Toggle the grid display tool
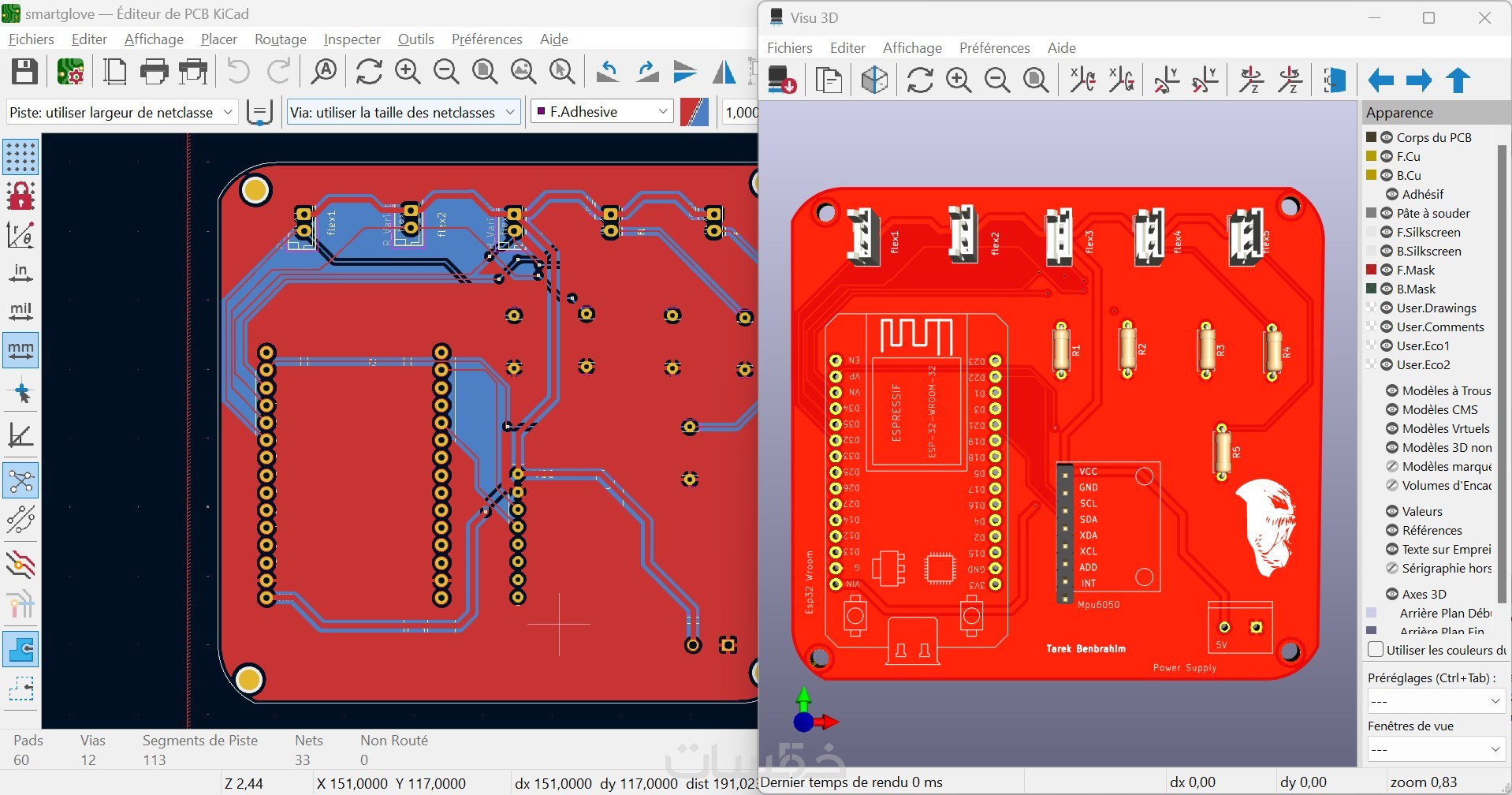This screenshot has height=795, width=1512. (20, 157)
